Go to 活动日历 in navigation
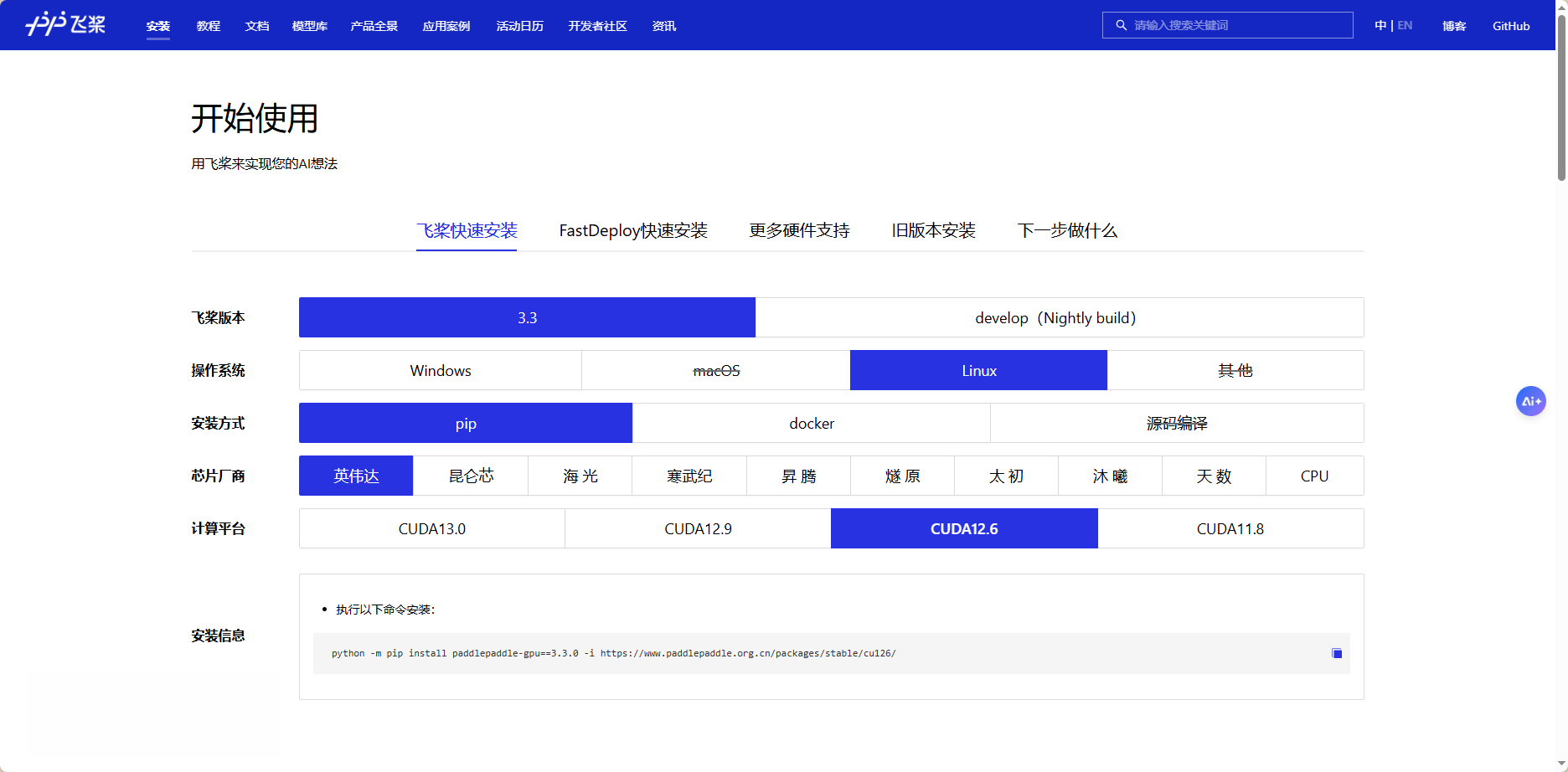This screenshot has width=1568, height=772. click(520, 26)
